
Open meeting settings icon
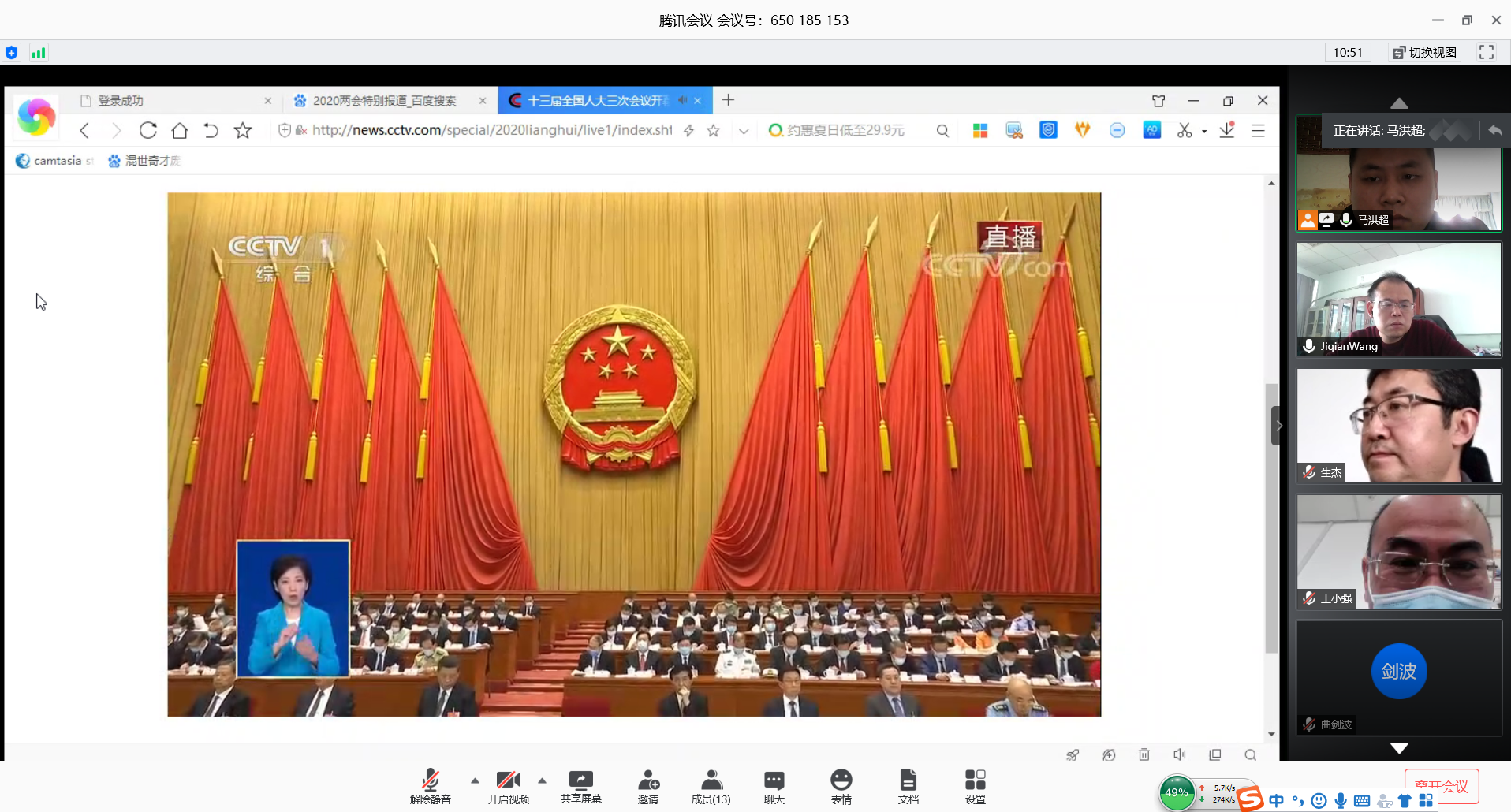pos(975,780)
